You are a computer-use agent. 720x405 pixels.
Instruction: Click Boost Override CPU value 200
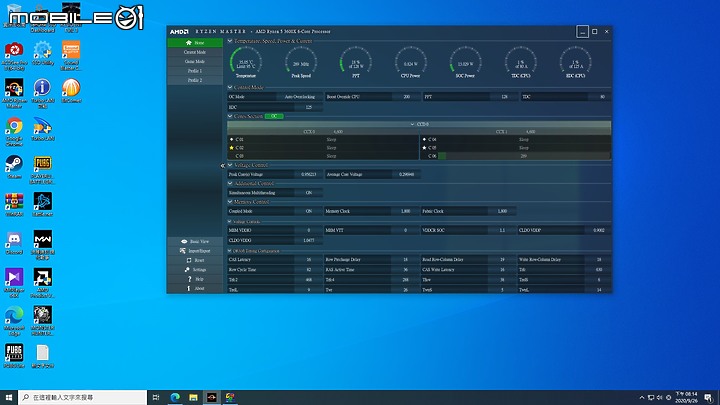pos(406,97)
